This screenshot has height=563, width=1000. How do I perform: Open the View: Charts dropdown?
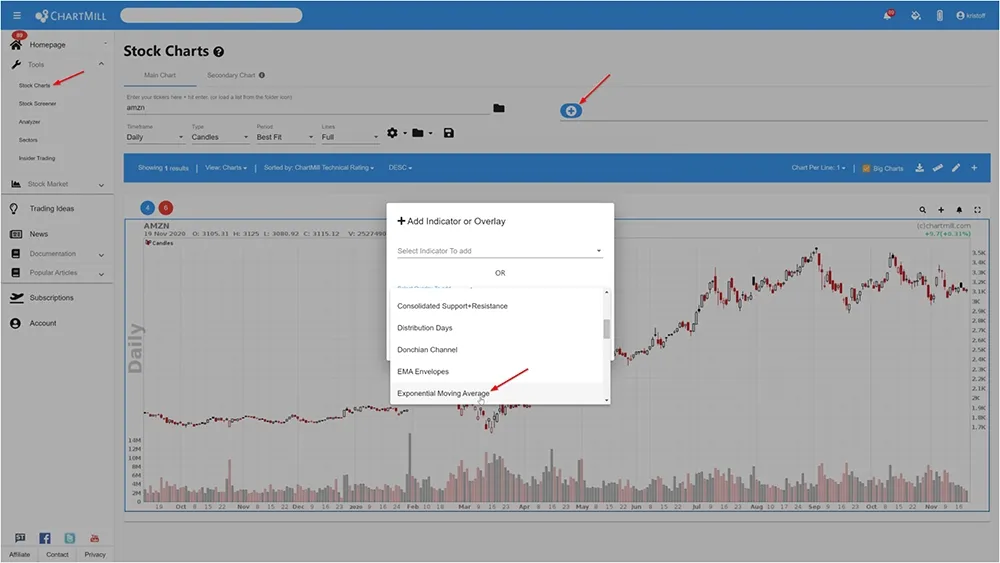226,168
